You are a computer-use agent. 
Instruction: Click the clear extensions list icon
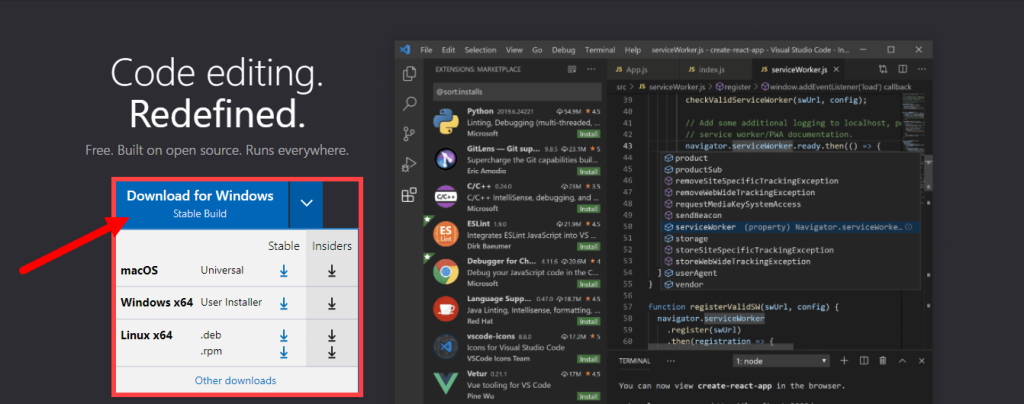[x=573, y=69]
